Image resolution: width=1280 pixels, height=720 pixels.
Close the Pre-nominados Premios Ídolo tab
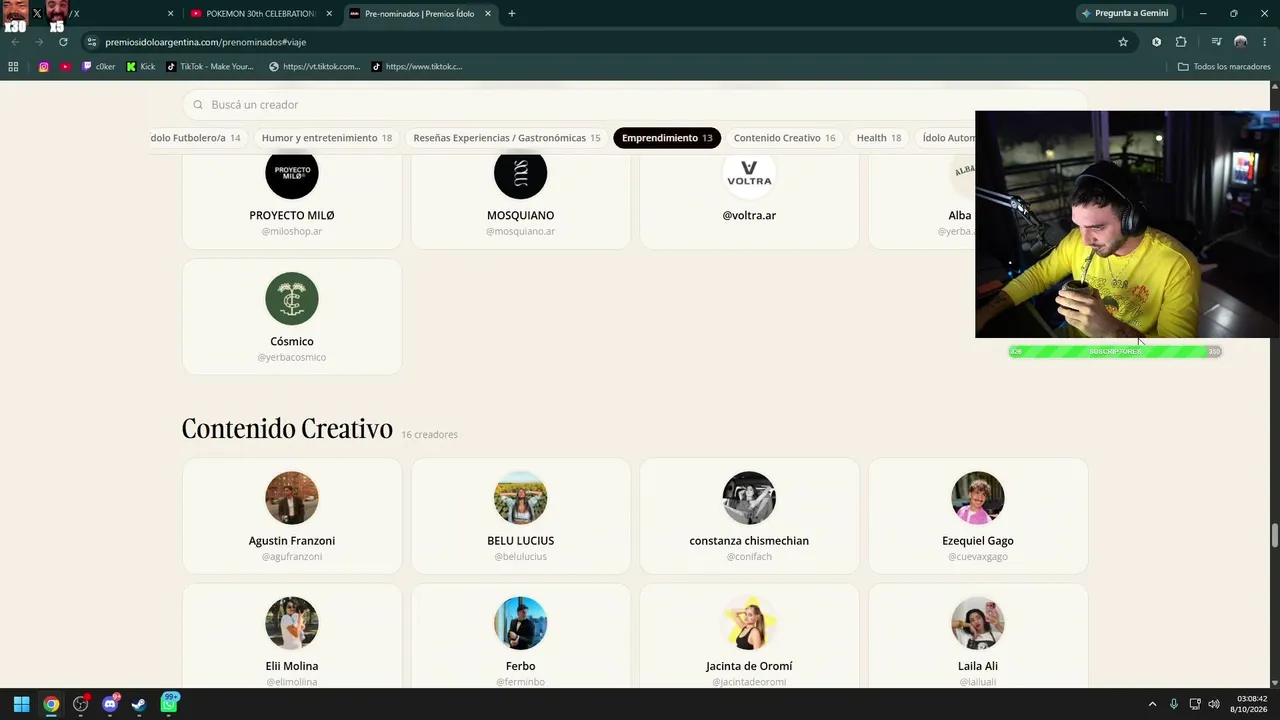click(488, 14)
